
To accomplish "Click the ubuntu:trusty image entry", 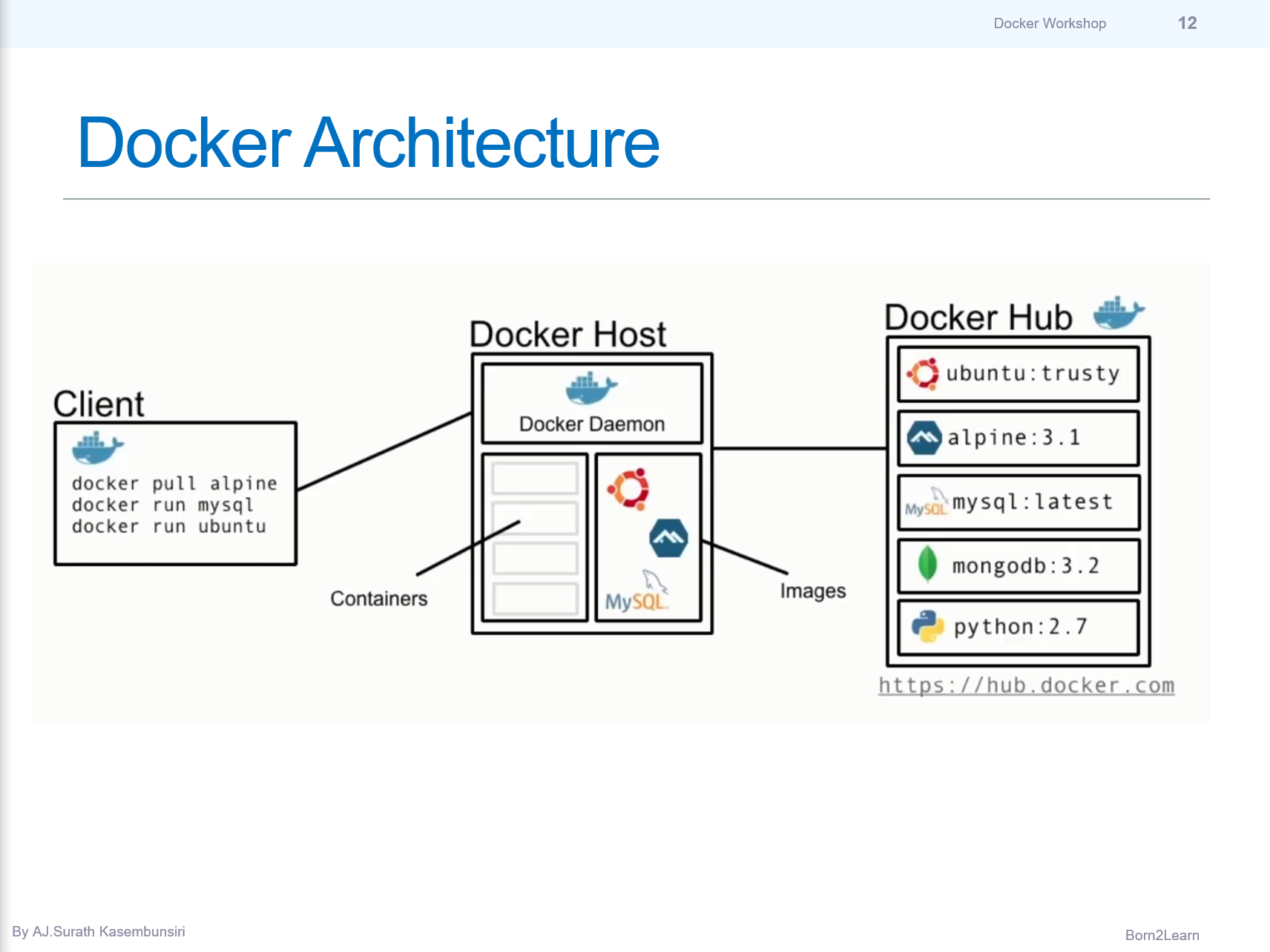I will [1018, 373].
